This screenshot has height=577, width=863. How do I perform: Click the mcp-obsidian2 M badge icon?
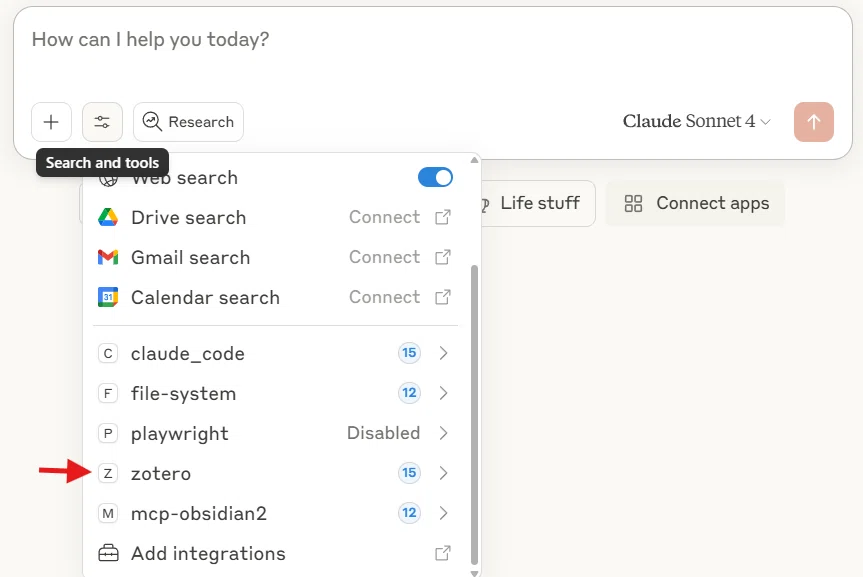coord(108,513)
